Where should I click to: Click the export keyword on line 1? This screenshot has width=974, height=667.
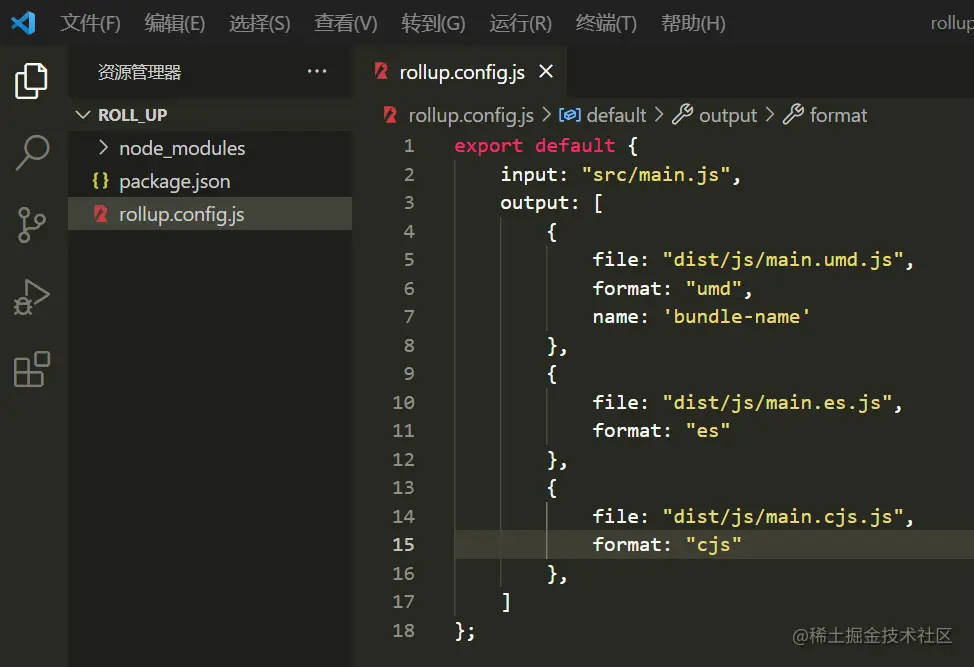(x=488, y=146)
